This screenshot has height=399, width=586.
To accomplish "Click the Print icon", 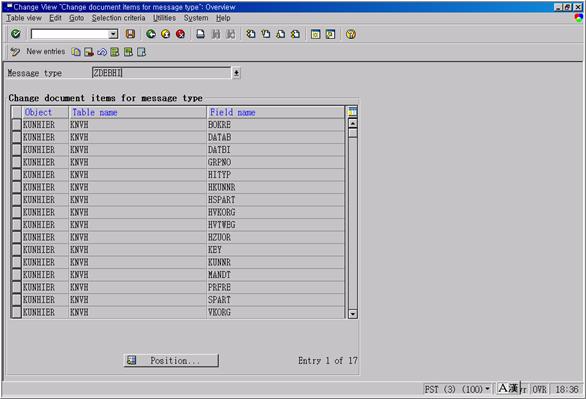I will 201,34.
